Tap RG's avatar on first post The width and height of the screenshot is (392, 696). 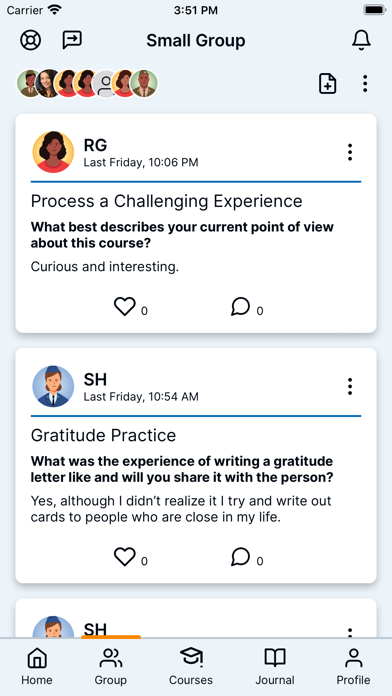(53, 152)
